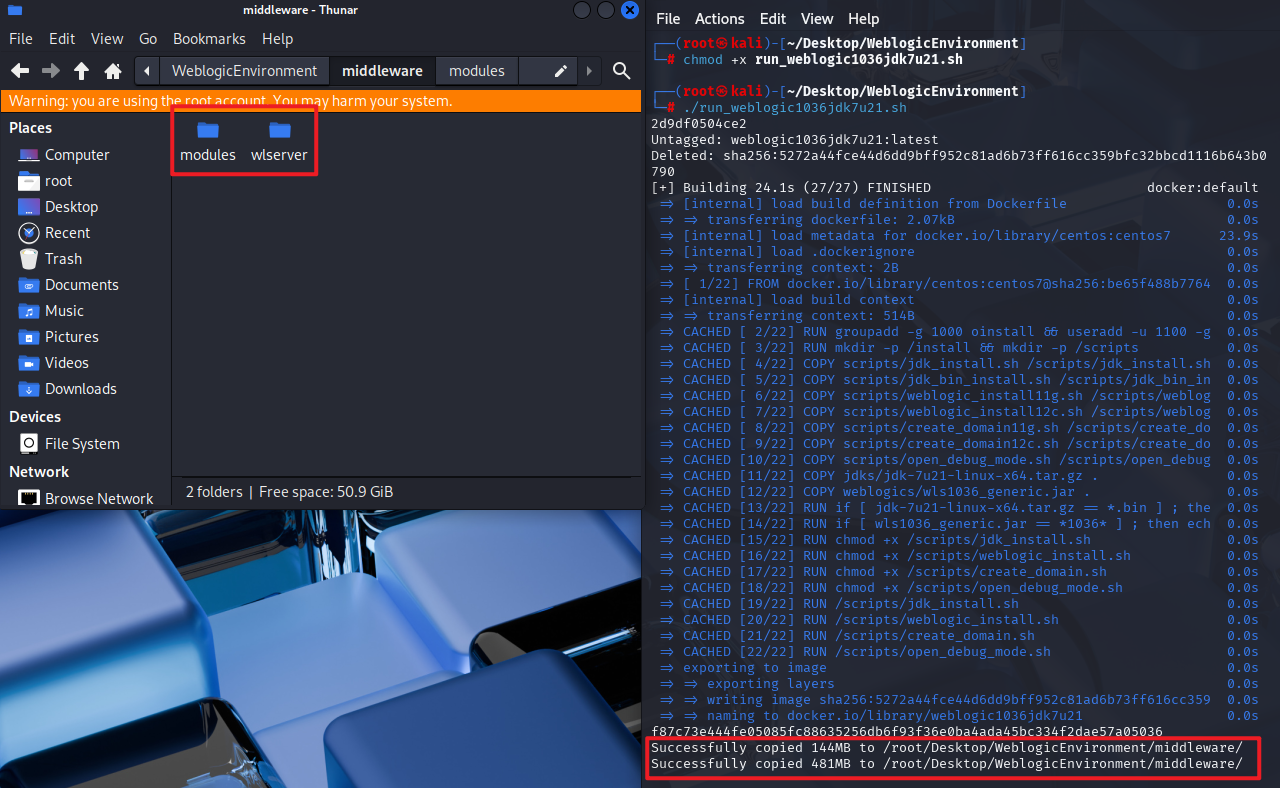Go back with Thunar's left arrow
The image size is (1280, 788).
19,71
